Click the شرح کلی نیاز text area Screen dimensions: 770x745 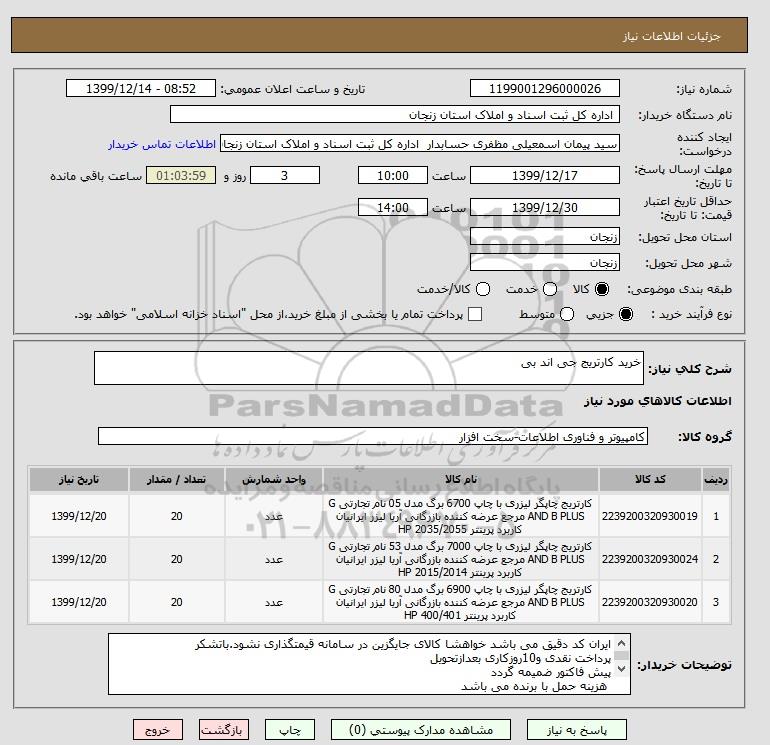coord(369,368)
